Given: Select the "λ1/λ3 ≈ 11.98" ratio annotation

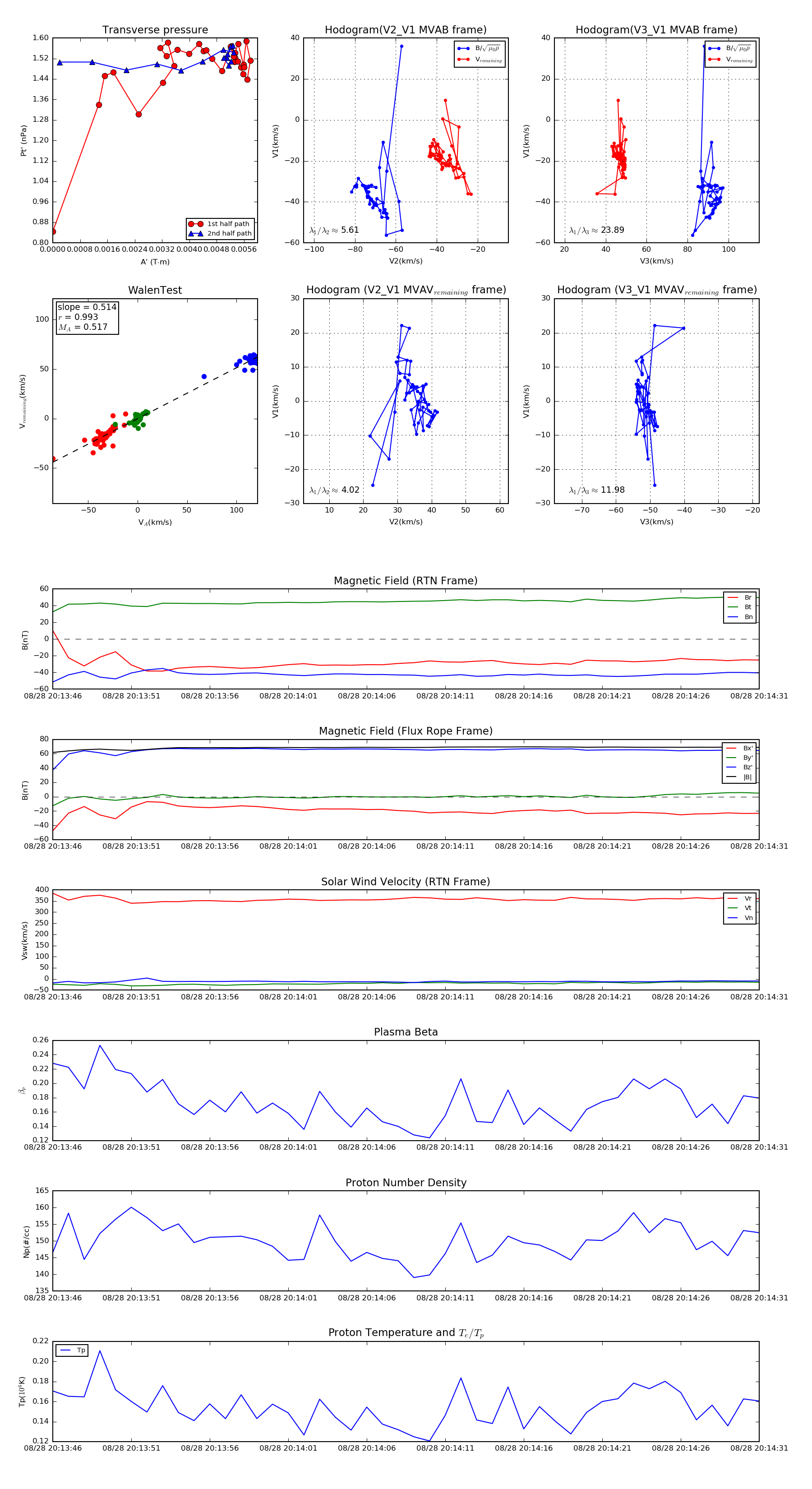Looking at the screenshot, I should pos(596,490).
